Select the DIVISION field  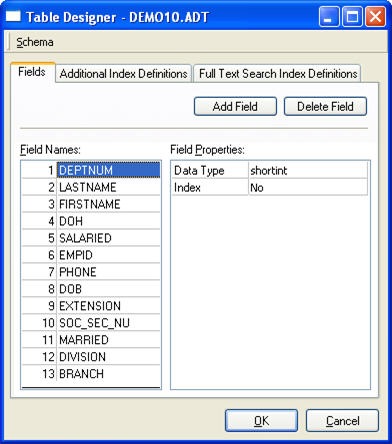click(109, 357)
